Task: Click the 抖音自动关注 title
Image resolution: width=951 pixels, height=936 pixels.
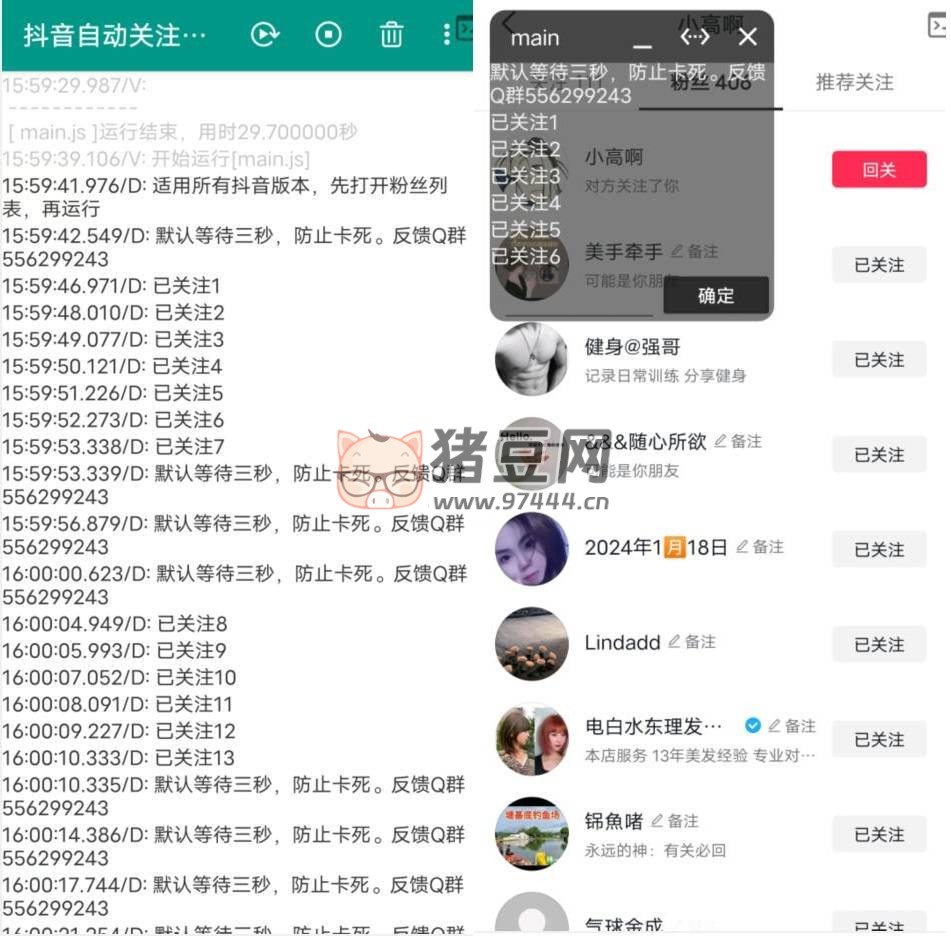Action: point(115,35)
